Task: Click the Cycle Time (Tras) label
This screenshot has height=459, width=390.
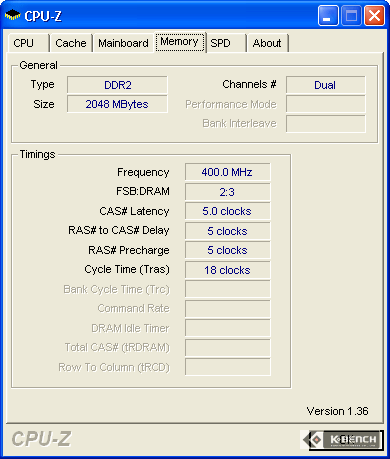Action: [x=127, y=269]
